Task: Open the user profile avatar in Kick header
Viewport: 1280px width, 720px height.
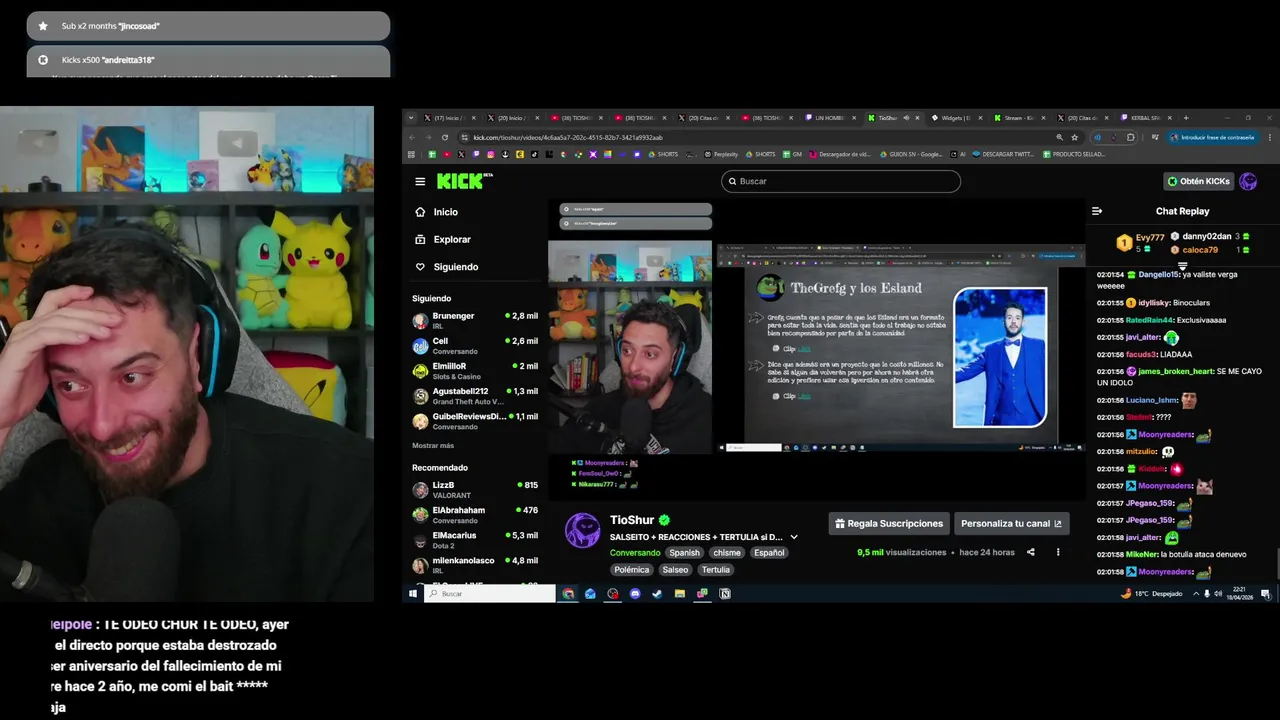Action: pos(1248,181)
